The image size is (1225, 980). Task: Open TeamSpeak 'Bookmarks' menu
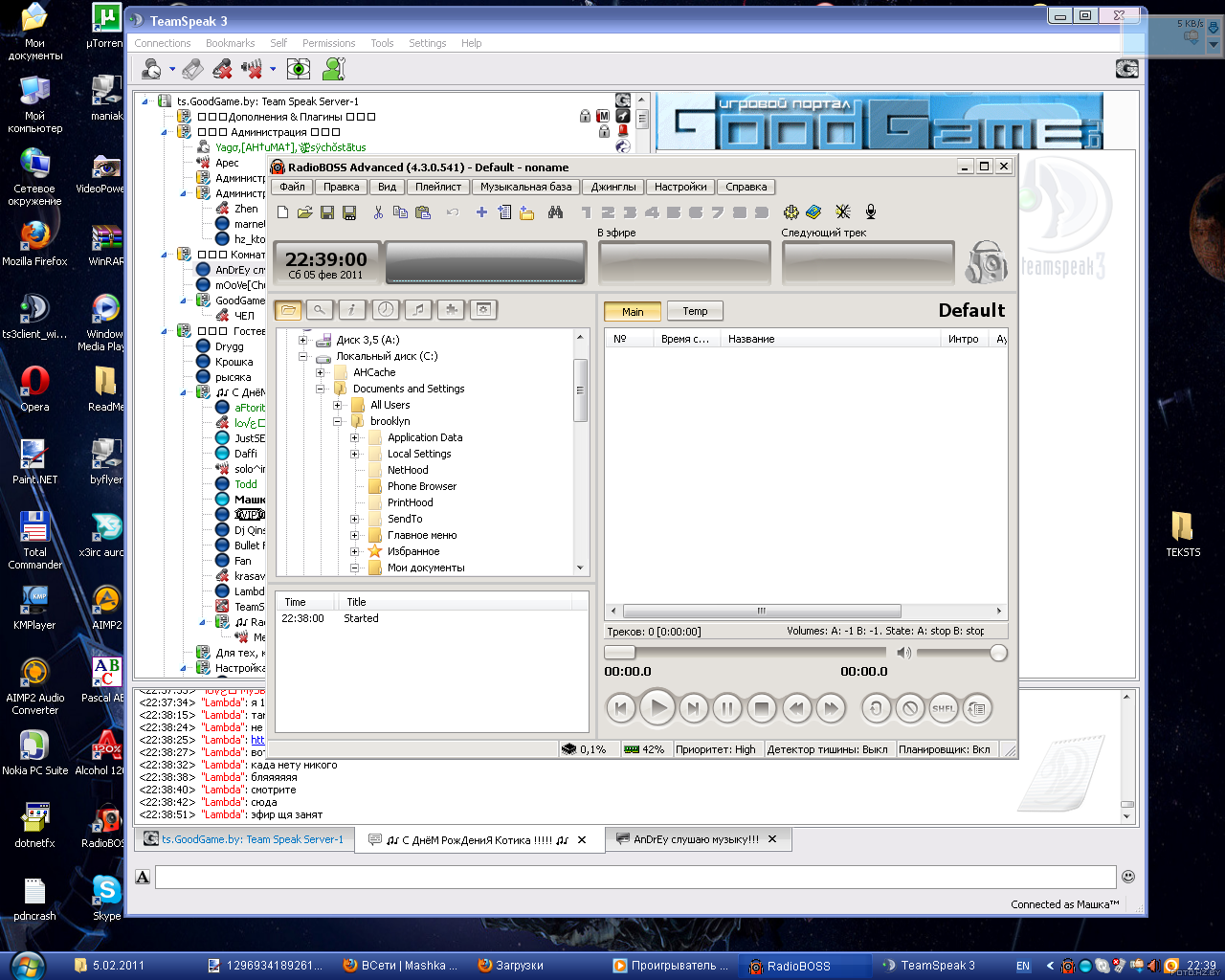(230, 43)
